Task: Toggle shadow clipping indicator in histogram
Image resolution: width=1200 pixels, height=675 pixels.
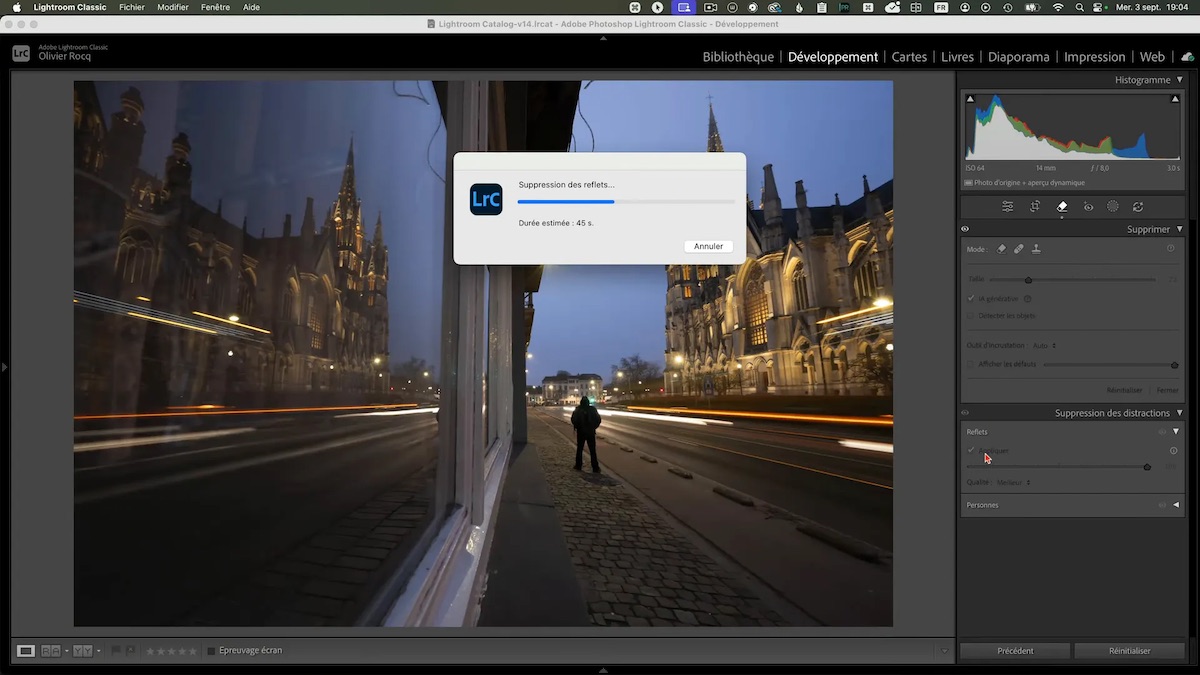Action: coord(969,98)
